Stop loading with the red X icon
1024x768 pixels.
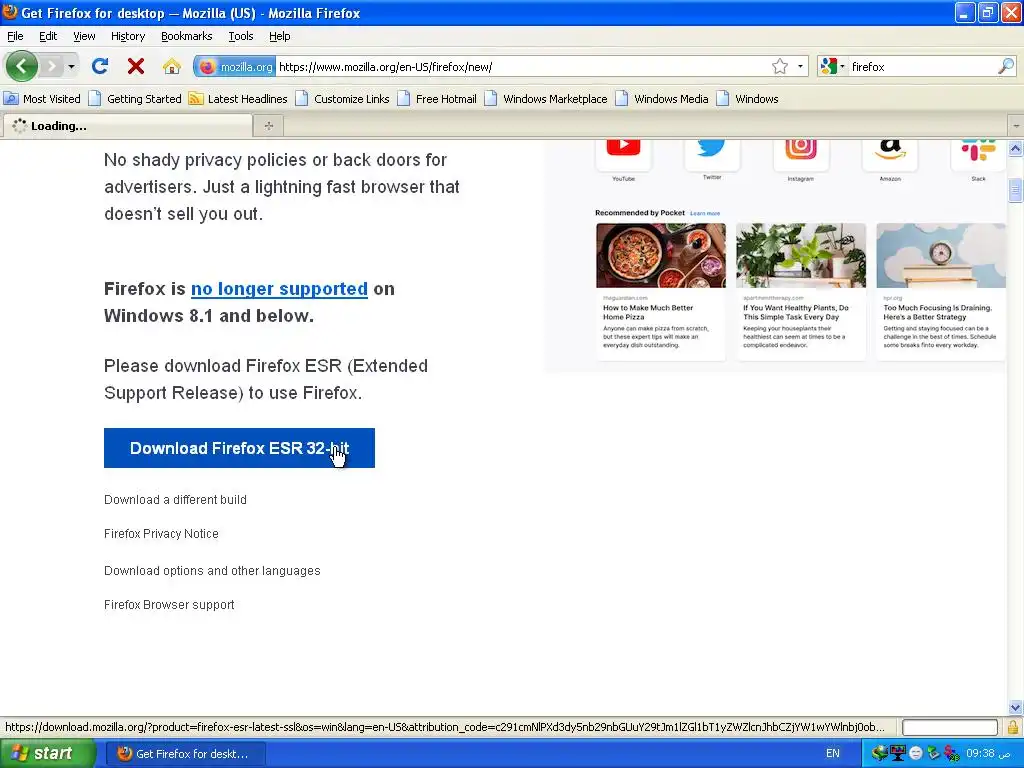136,66
